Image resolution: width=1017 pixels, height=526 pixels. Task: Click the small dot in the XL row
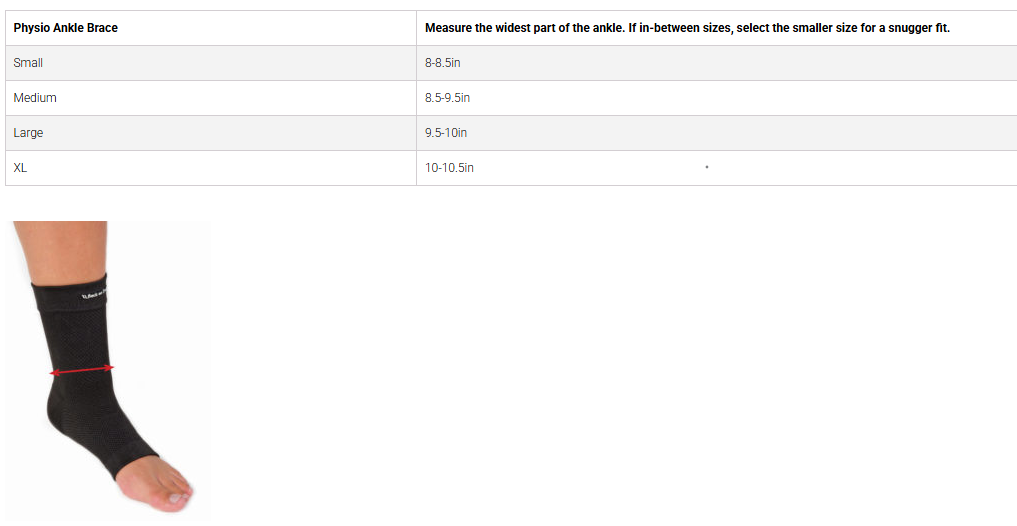pyautogui.click(x=706, y=167)
